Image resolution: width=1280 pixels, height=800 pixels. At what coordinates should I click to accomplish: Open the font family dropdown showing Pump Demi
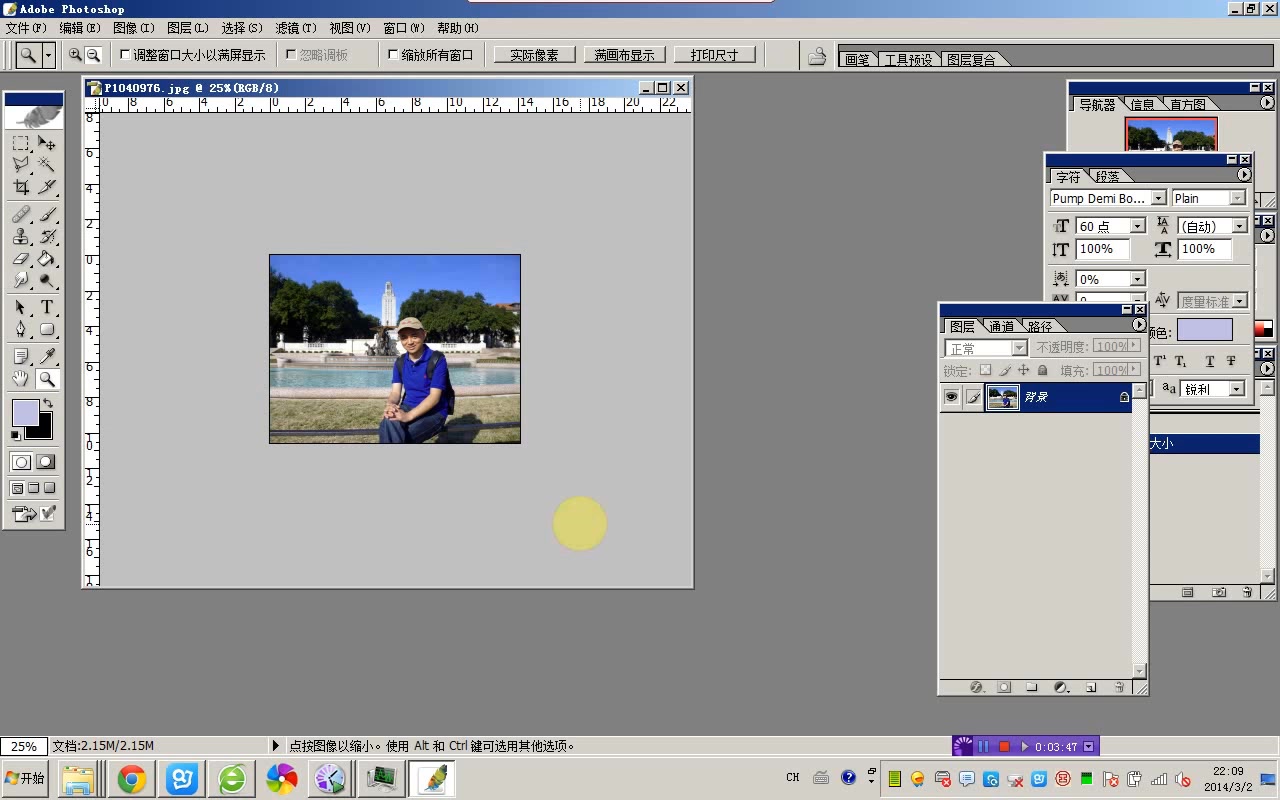(x=1159, y=197)
